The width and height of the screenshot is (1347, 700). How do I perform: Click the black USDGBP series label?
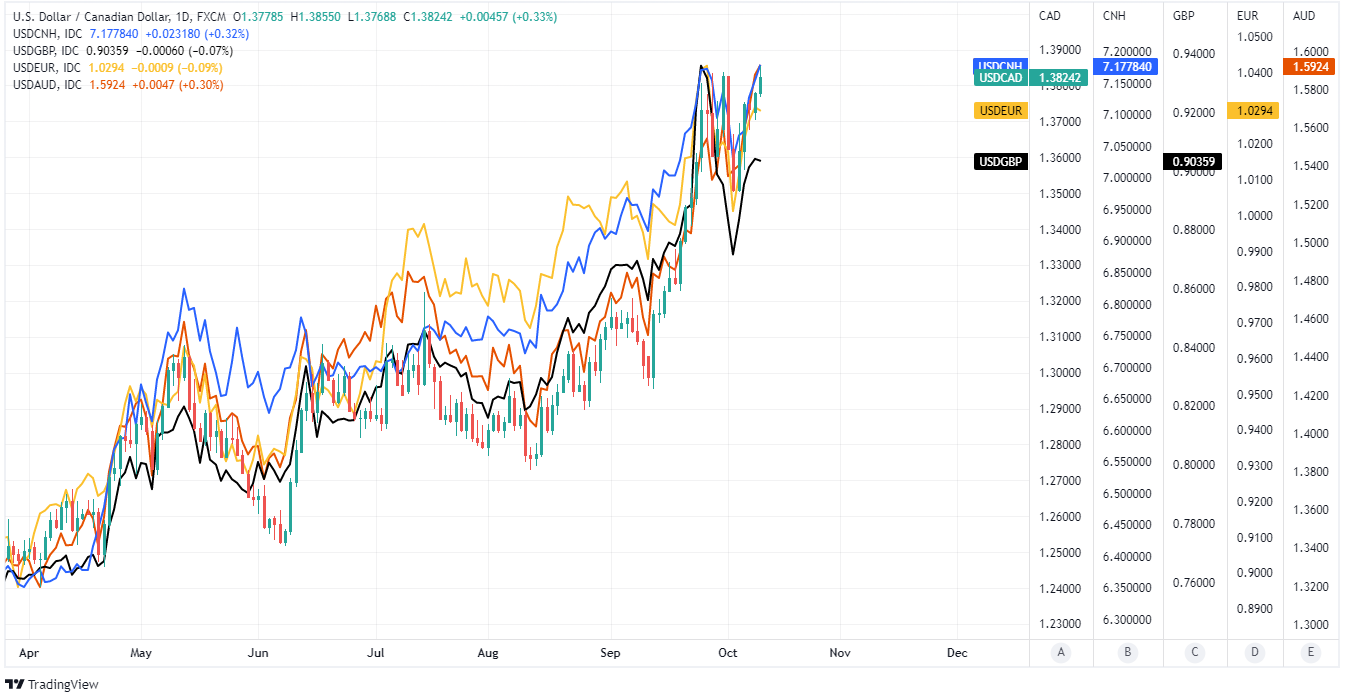click(x=1001, y=161)
